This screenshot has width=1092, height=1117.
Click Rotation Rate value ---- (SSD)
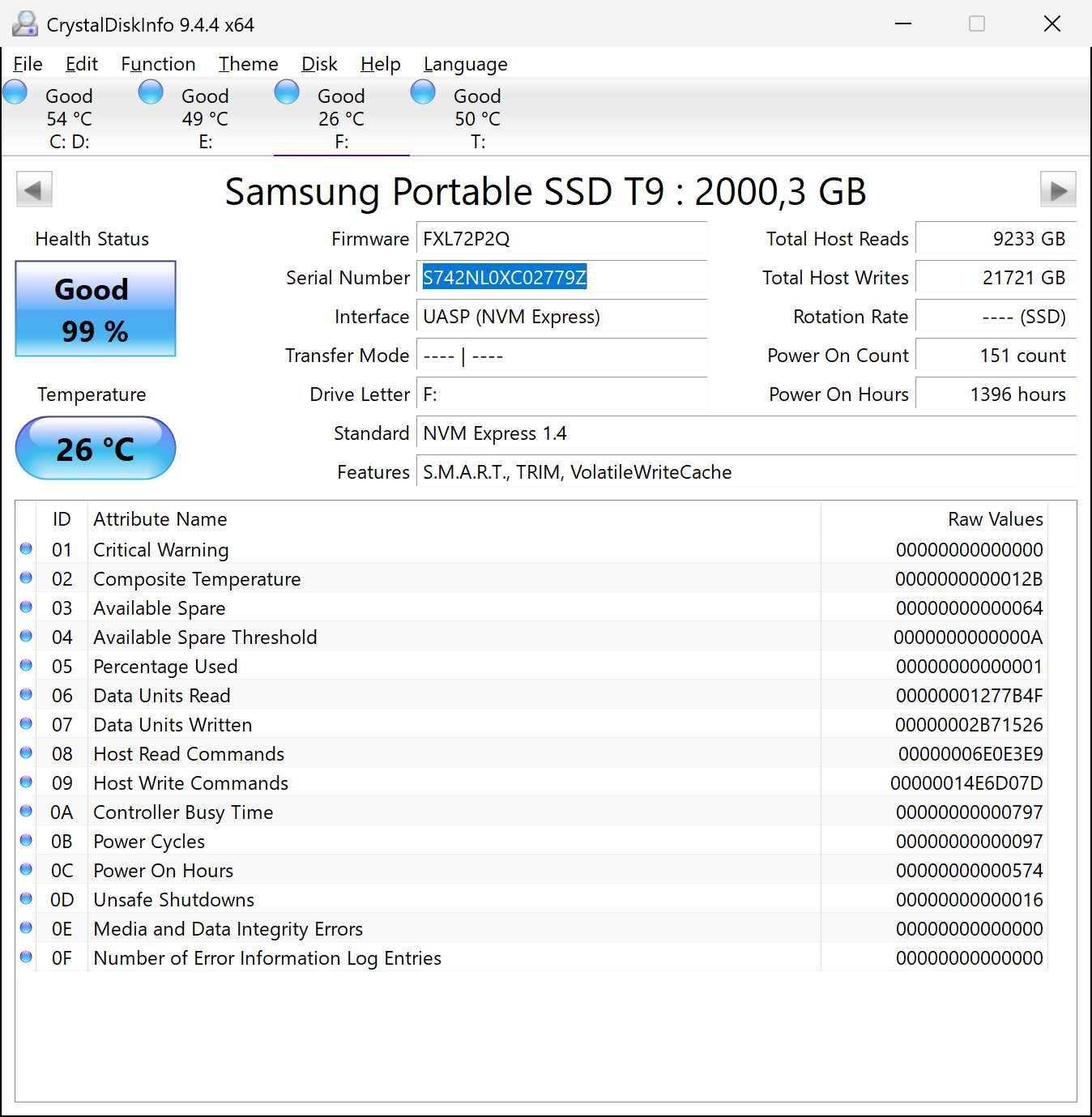click(x=996, y=317)
